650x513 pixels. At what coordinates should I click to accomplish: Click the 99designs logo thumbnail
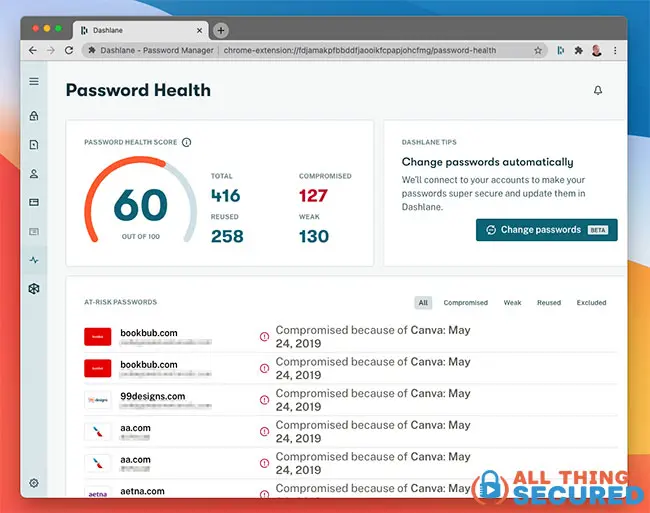tap(97, 400)
